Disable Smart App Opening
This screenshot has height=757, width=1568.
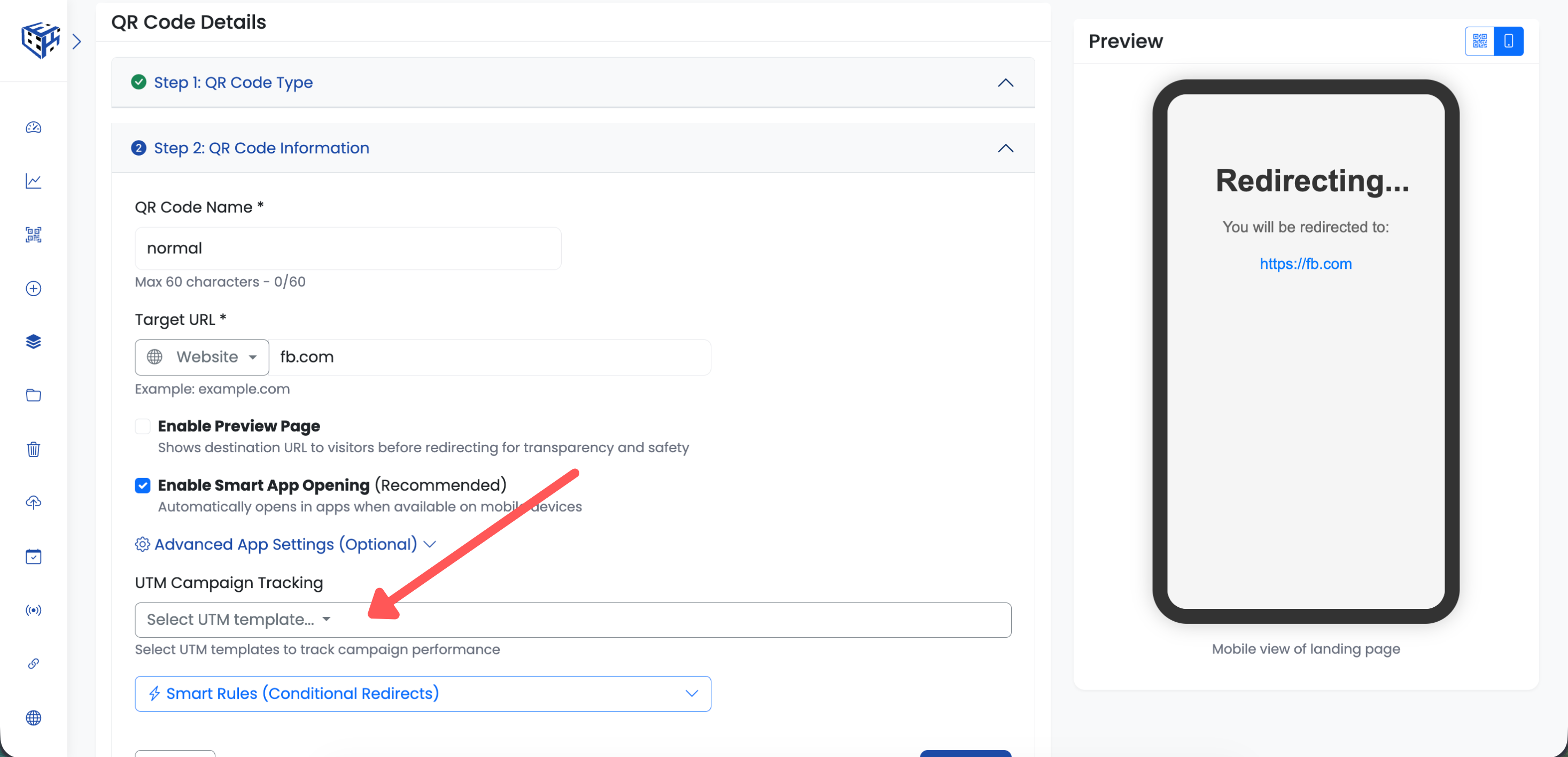click(143, 485)
